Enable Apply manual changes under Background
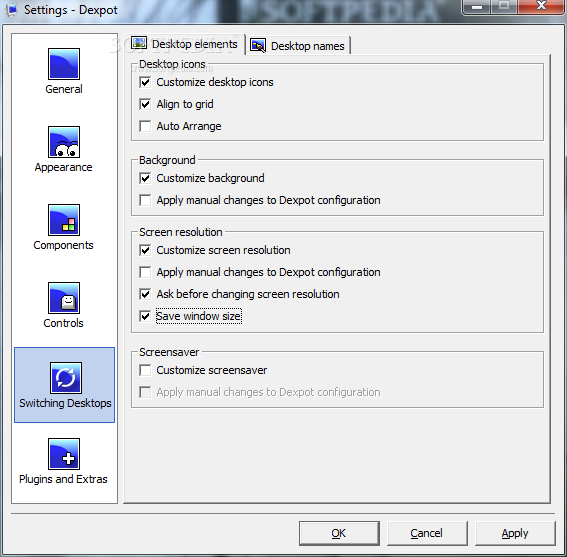This screenshot has width=567, height=557. click(x=145, y=200)
